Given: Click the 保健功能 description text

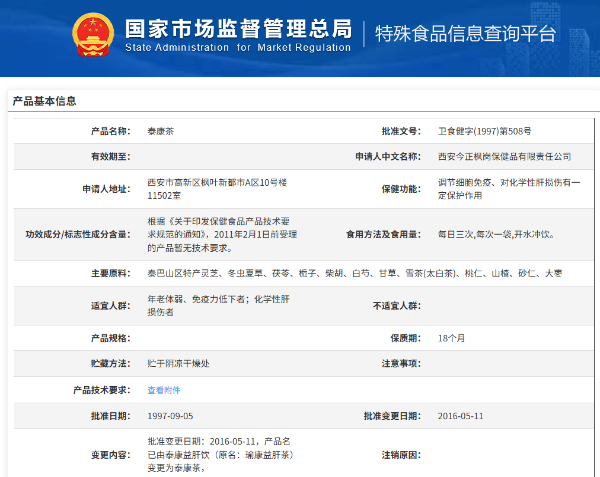Looking at the screenshot, I should tap(510, 188).
